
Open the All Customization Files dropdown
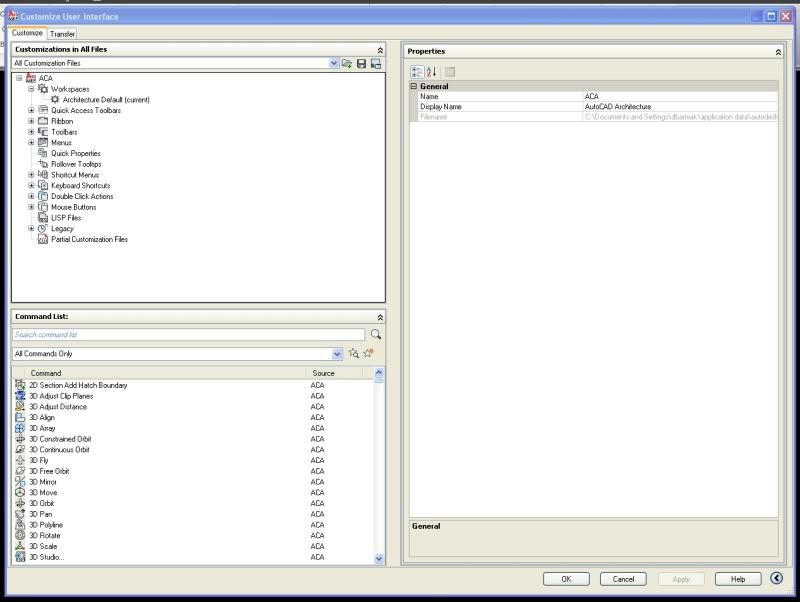point(334,63)
